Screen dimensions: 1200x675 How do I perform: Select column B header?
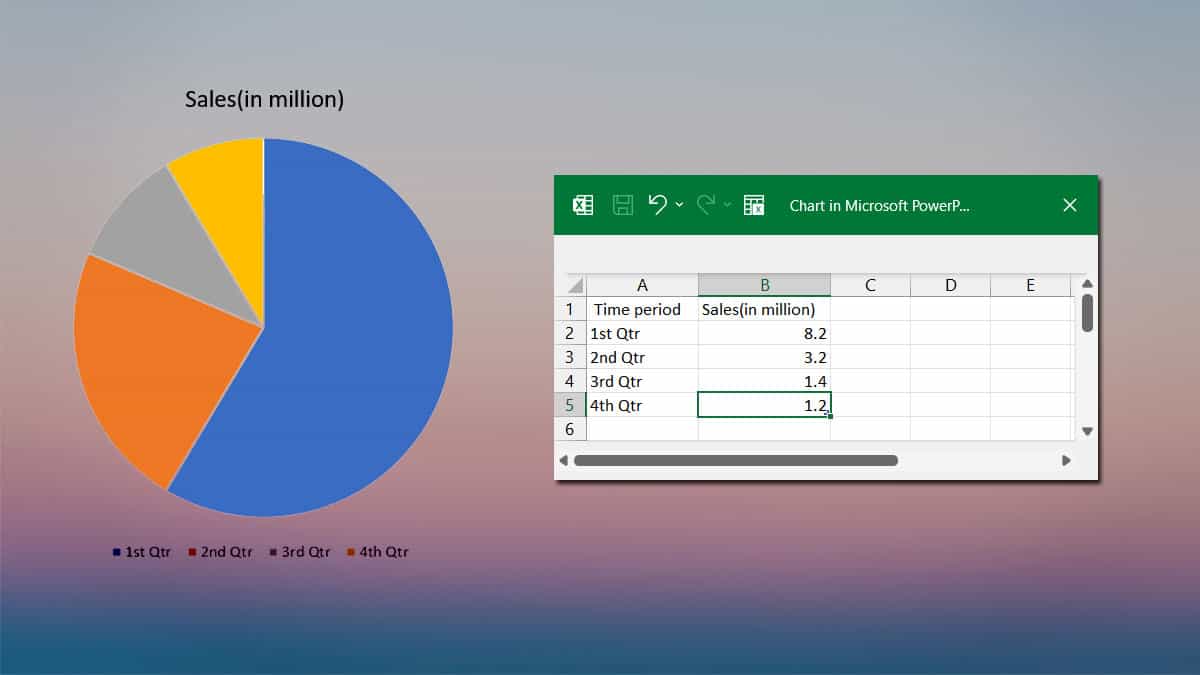(764, 285)
